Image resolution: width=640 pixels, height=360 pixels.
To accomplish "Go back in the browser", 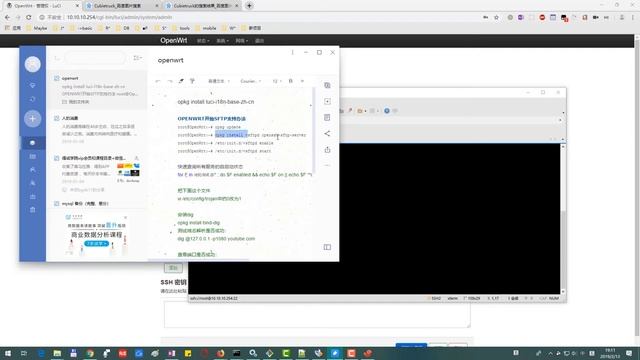I will 7,17.
